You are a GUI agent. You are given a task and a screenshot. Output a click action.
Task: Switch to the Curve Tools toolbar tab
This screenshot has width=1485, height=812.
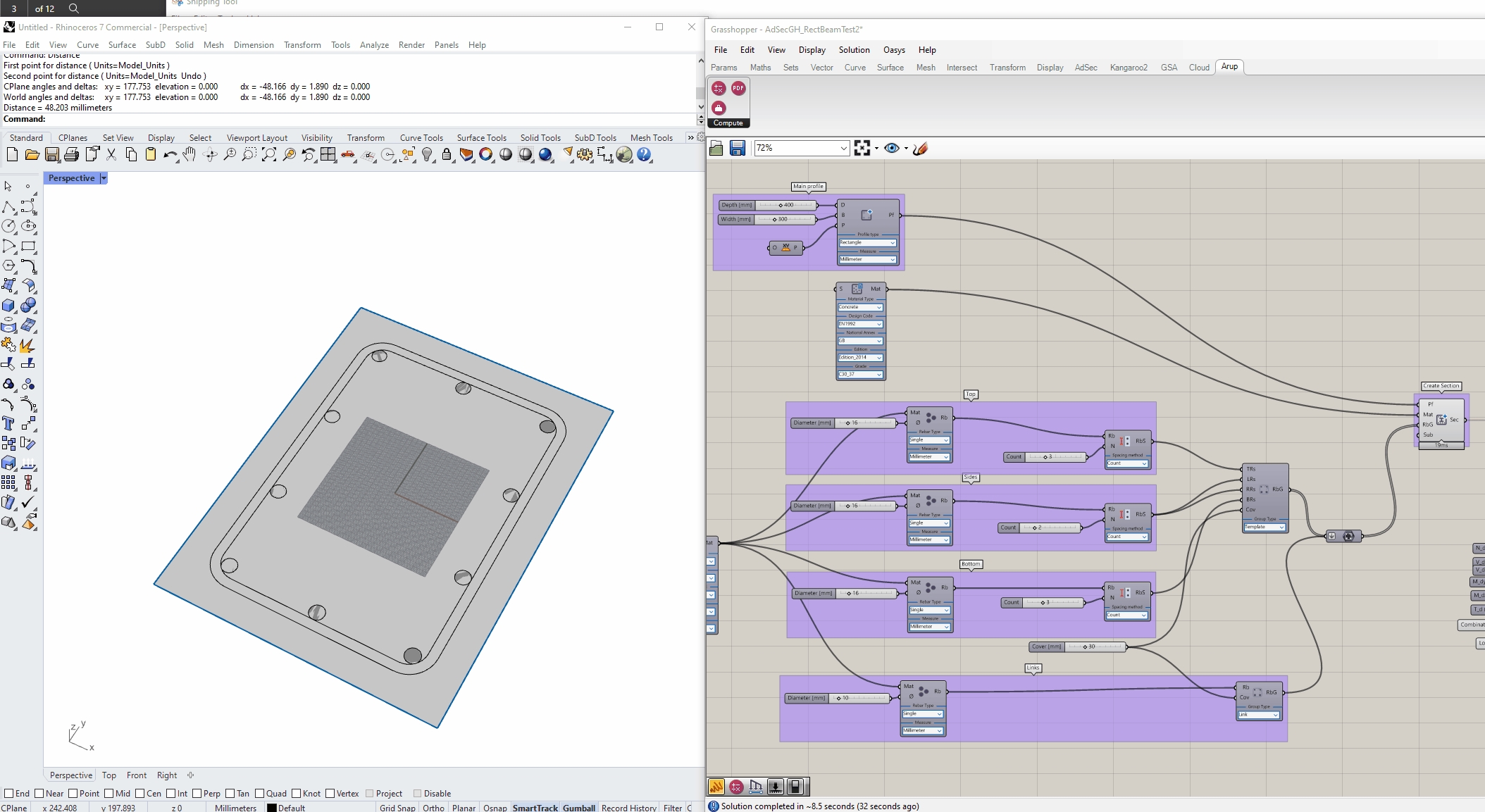(421, 138)
